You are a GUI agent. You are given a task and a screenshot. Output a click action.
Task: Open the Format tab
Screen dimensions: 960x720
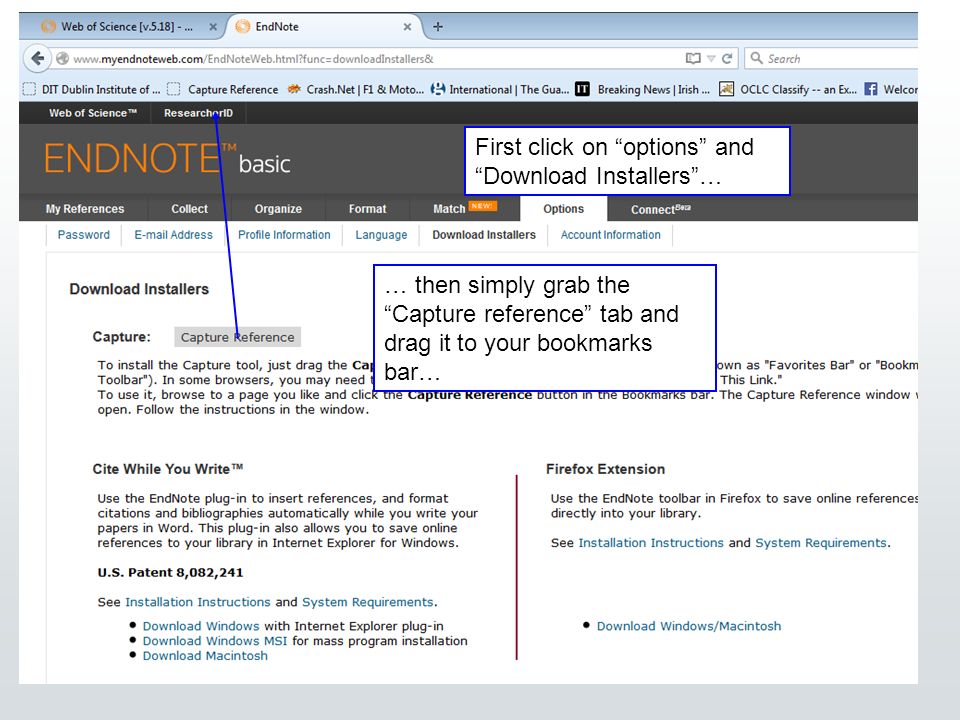coord(367,209)
